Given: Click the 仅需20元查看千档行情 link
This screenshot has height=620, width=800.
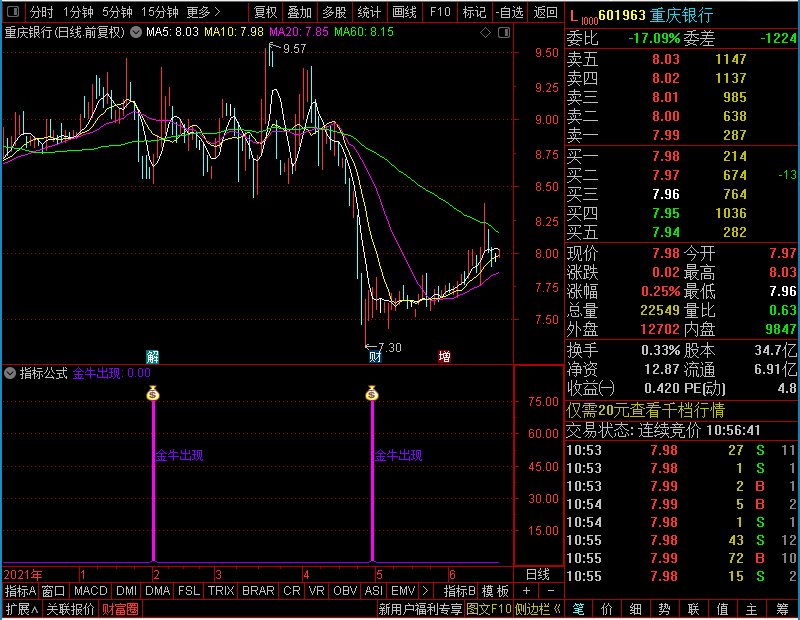Looking at the screenshot, I should (645, 410).
